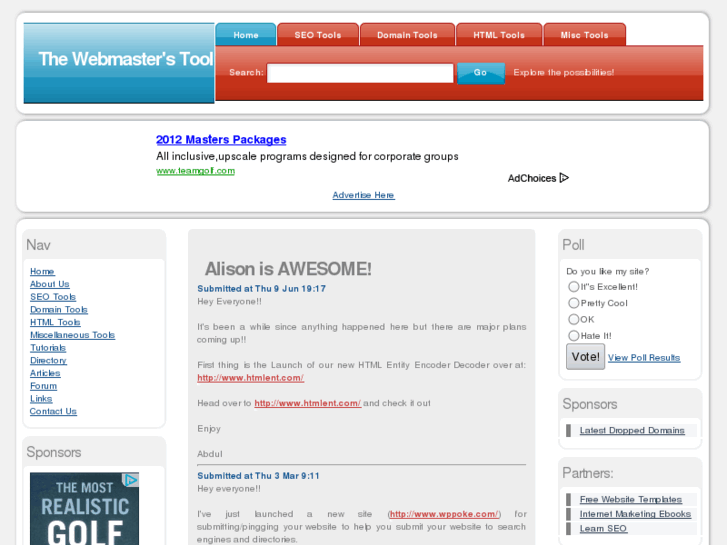
Task: Open the Advertise Here link
Action: pyautogui.click(x=363, y=195)
